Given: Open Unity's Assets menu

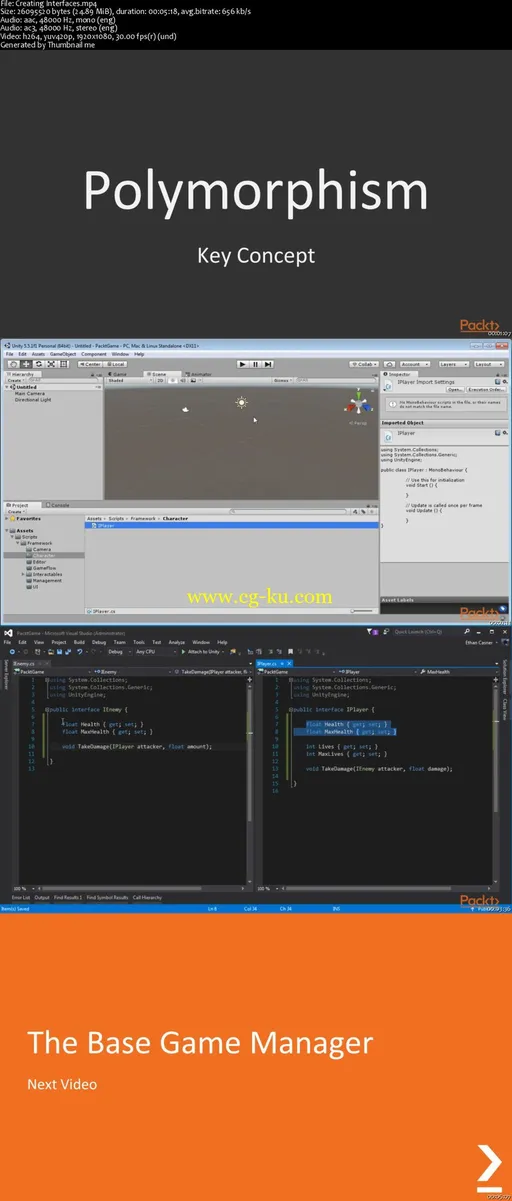Looking at the screenshot, I should click(x=38, y=354).
